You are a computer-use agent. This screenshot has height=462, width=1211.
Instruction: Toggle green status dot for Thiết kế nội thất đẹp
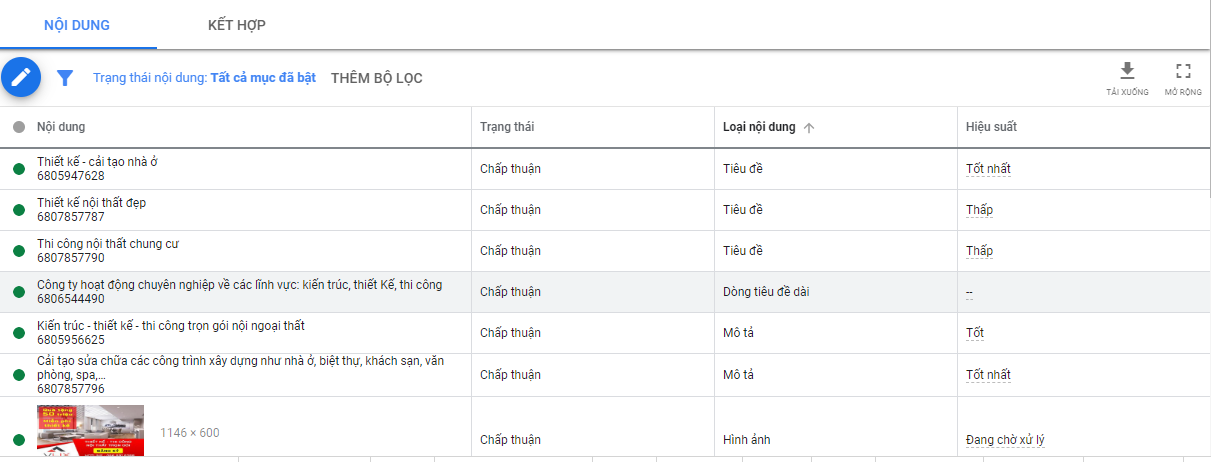18,210
